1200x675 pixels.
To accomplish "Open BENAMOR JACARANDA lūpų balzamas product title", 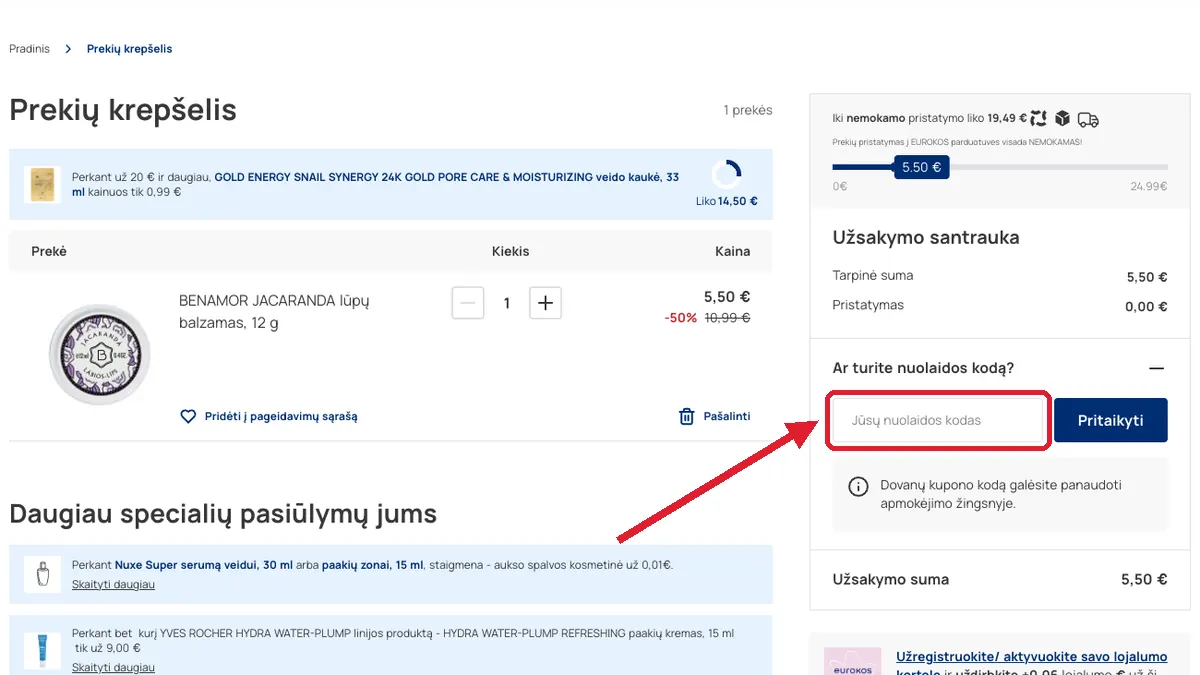I will point(274,311).
